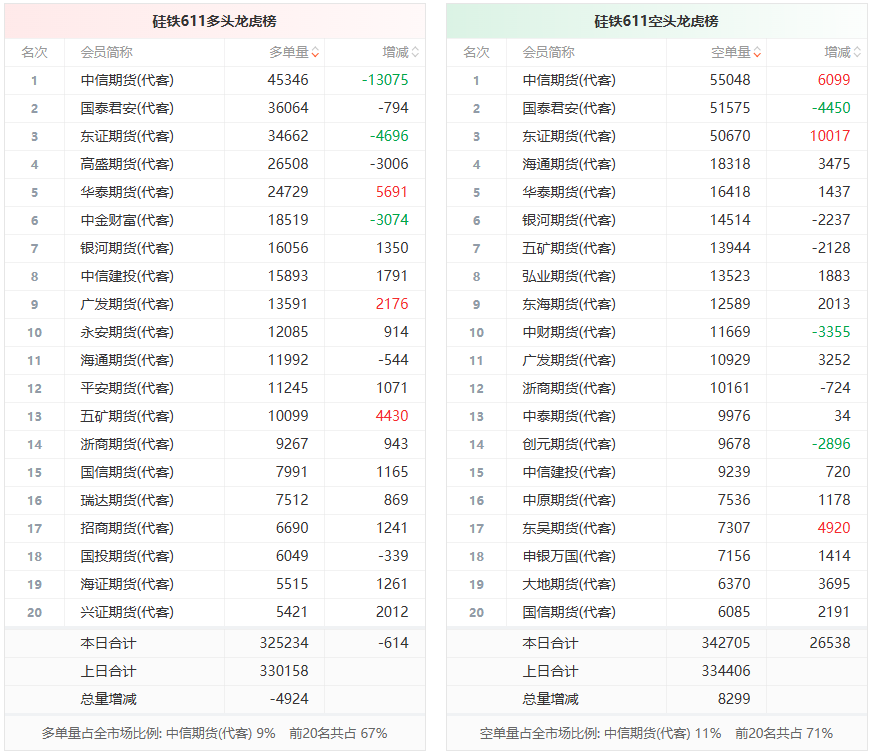Click 空单量 column header in short table
The height and width of the screenshot is (754, 872).
pyautogui.click(x=731, y=53)
